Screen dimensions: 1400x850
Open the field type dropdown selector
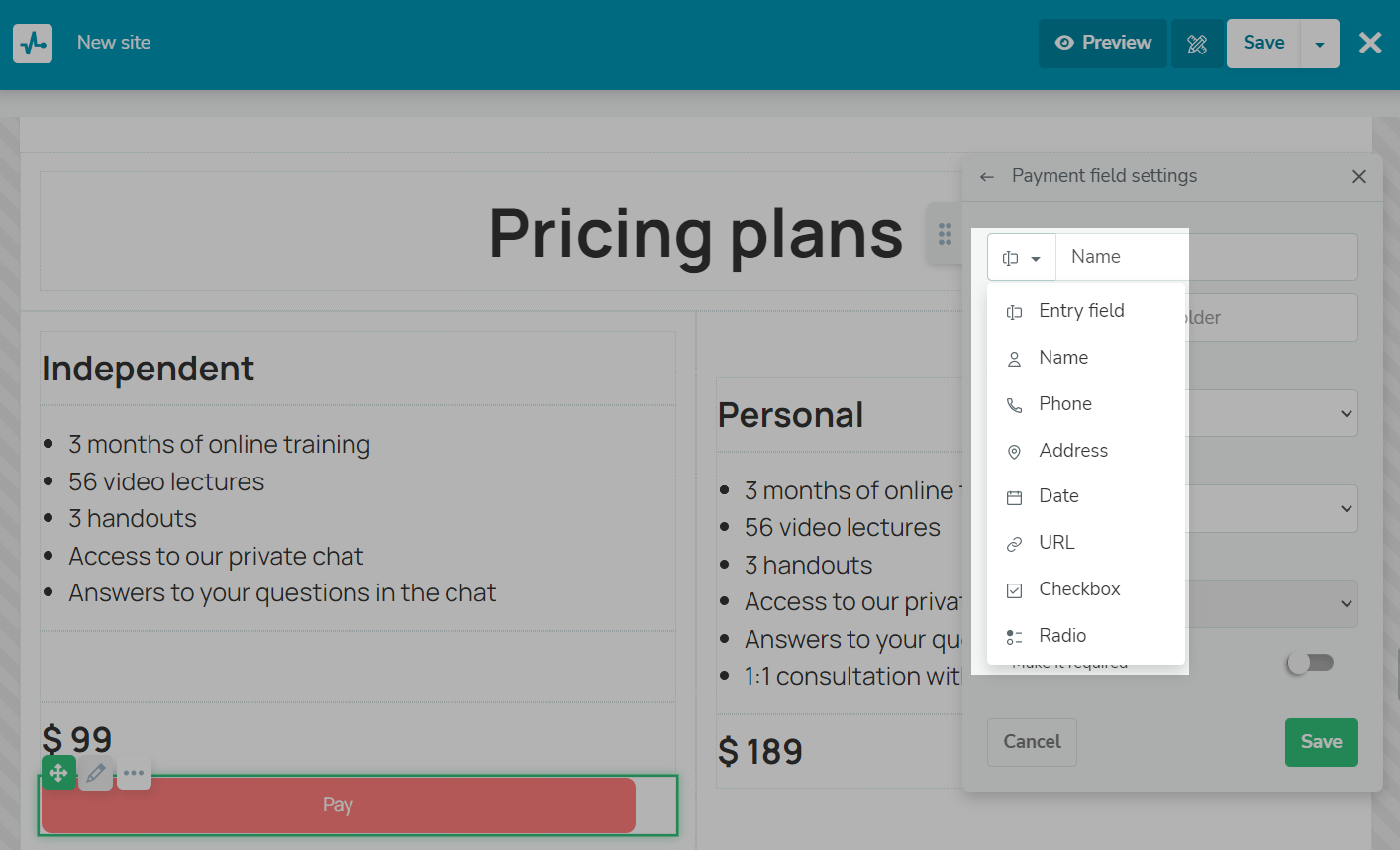coord(1022,258)
